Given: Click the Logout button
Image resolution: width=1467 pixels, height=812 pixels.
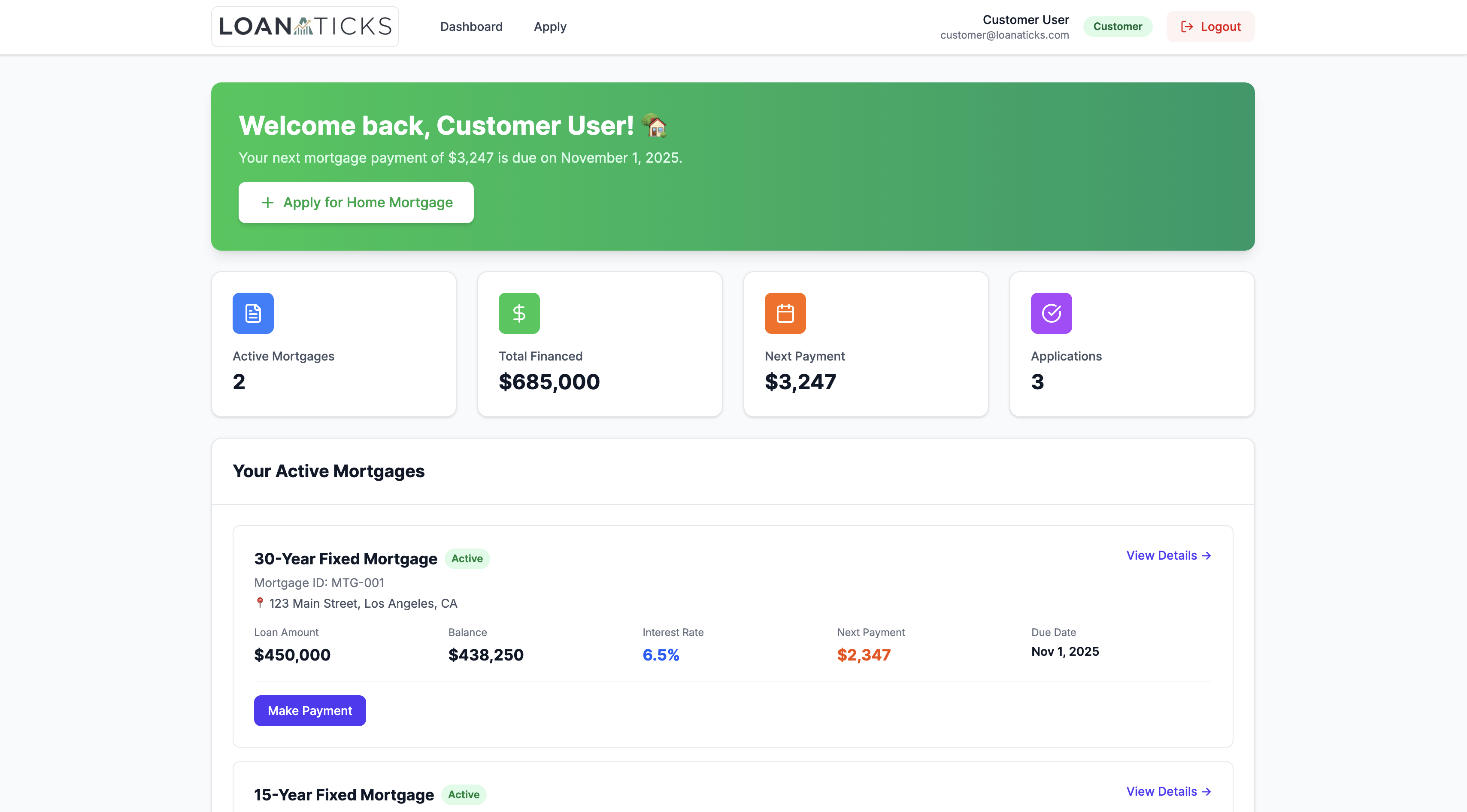Looking at the screenshot, I should click(1210, 27).
